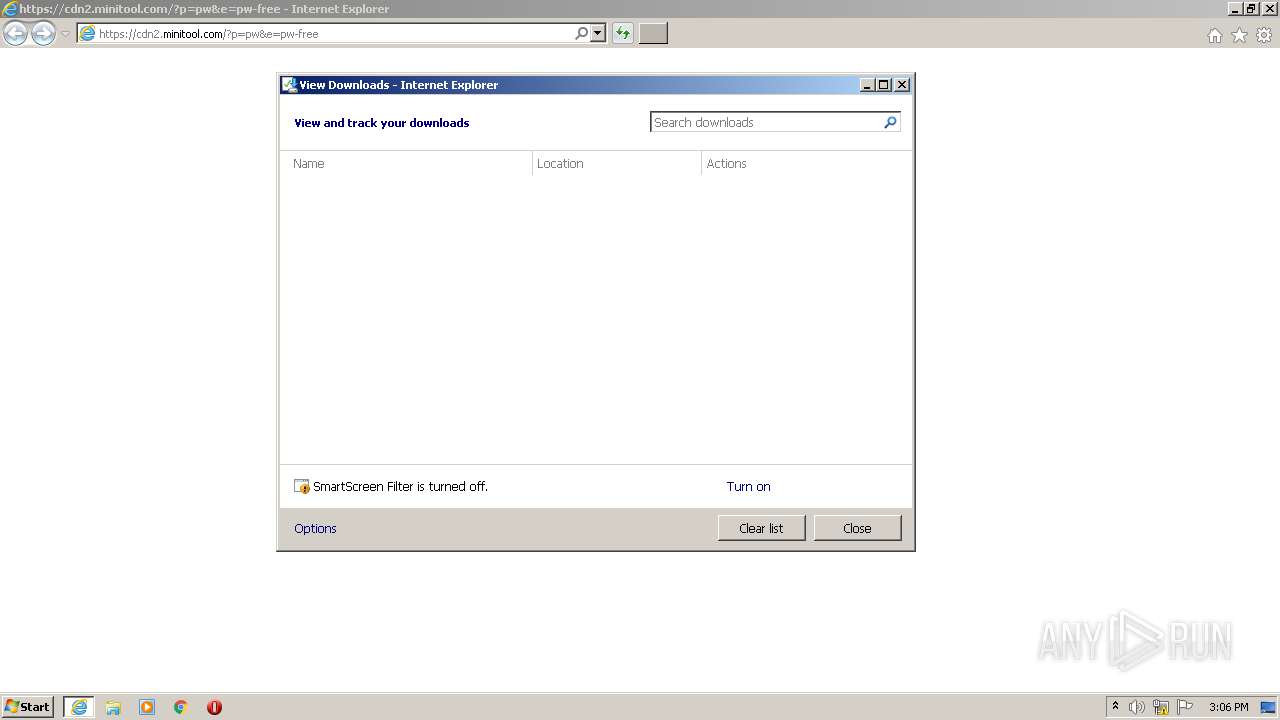Launch Google Chrome from taskbar
The width and height of the screenshot is (1280, 720).
[x=181, y=707]
